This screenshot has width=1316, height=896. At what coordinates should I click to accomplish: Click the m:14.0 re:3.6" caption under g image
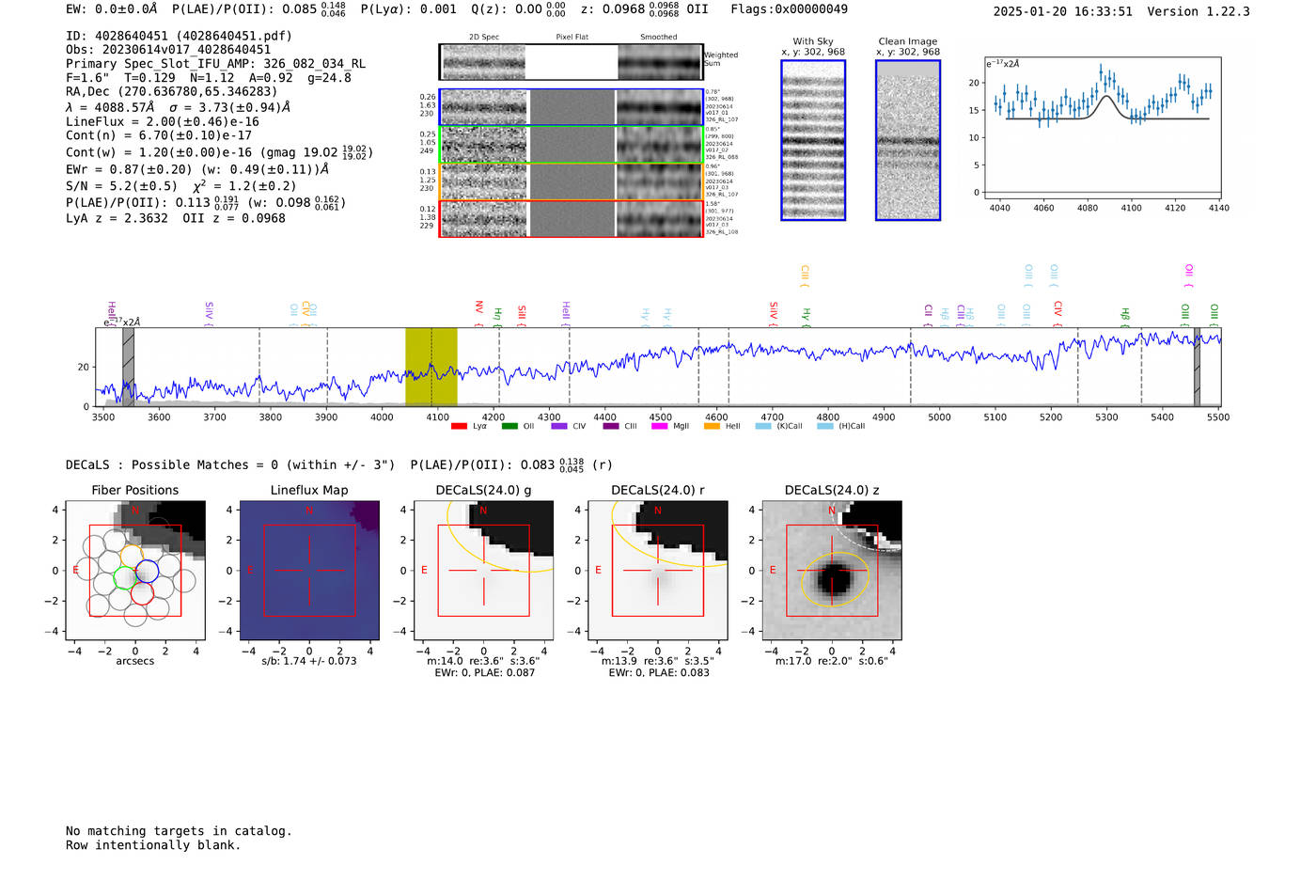(483, 661)
